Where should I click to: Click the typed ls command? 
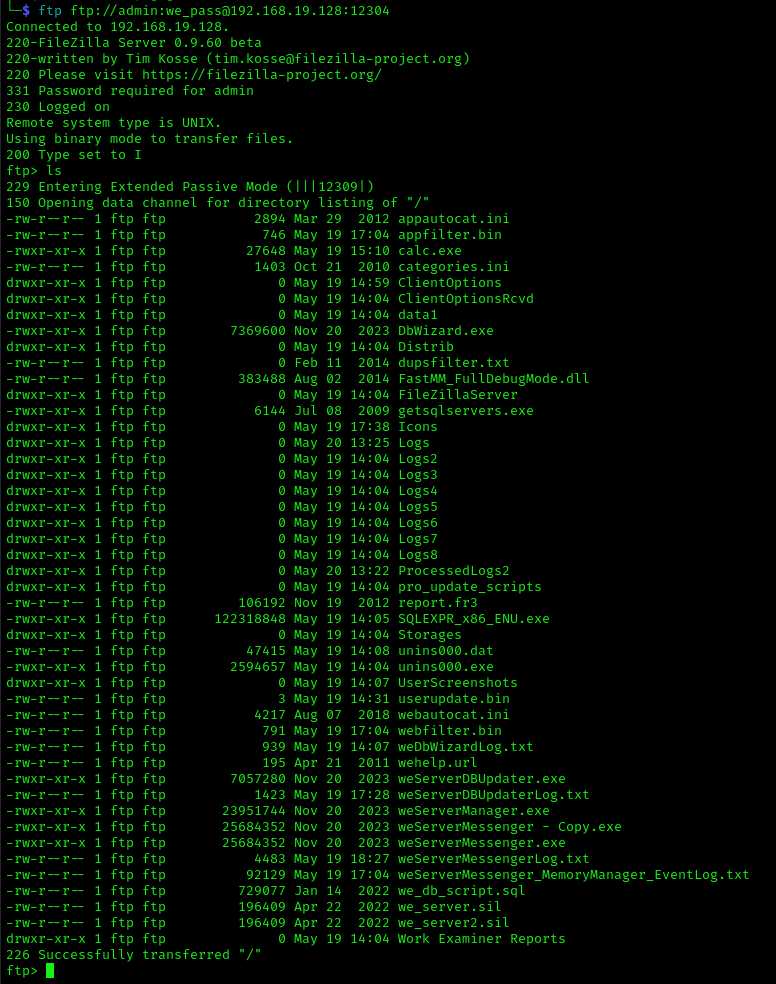54,171
